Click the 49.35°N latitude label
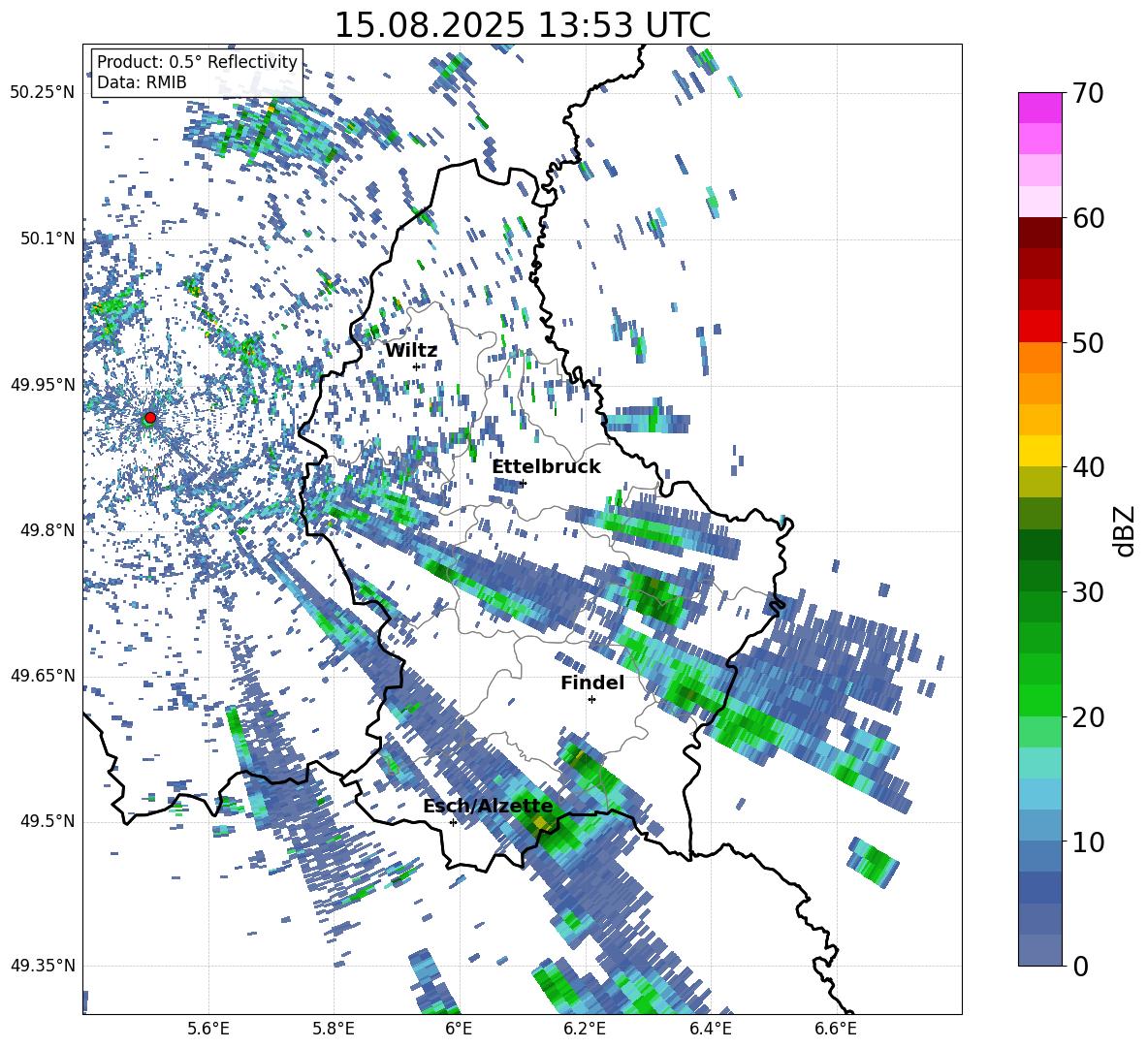 (43, 966)
